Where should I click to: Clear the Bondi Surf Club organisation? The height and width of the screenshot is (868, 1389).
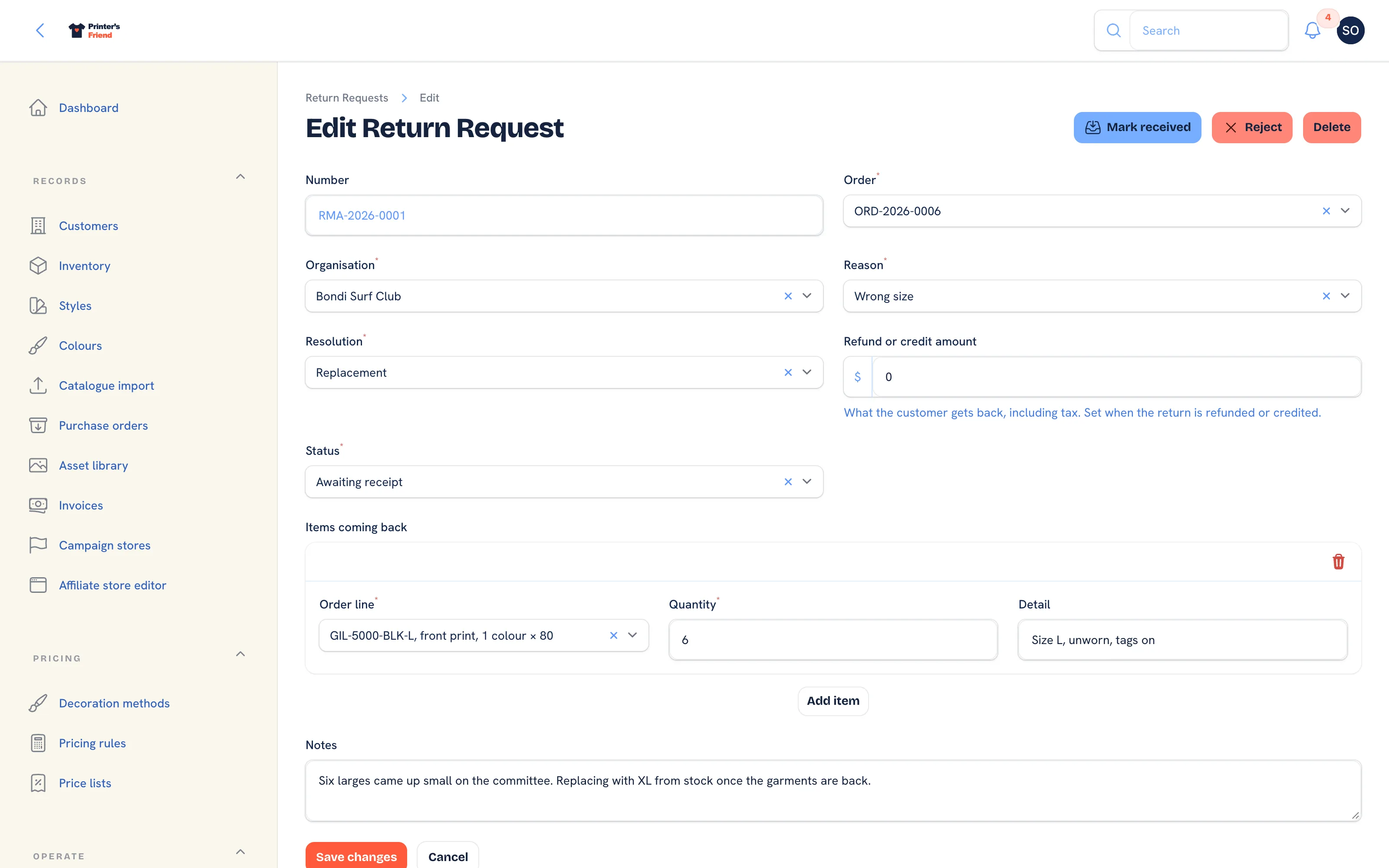pos(788,296)
